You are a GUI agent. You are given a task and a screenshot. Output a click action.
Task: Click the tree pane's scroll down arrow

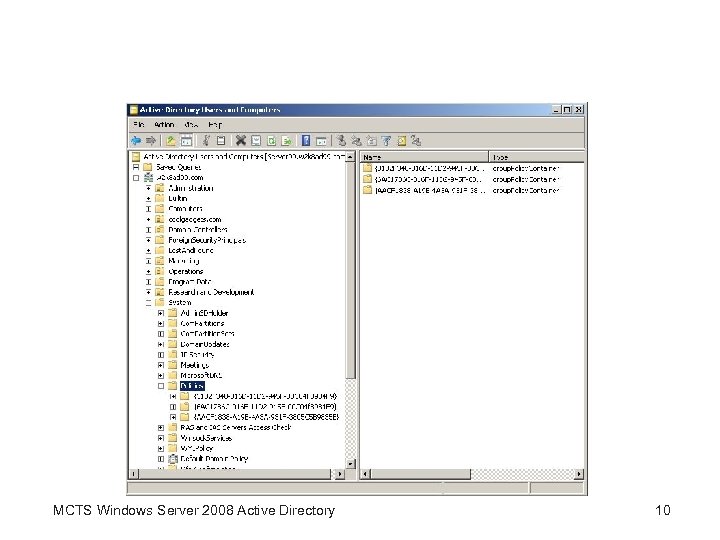(x=350, y=464)
